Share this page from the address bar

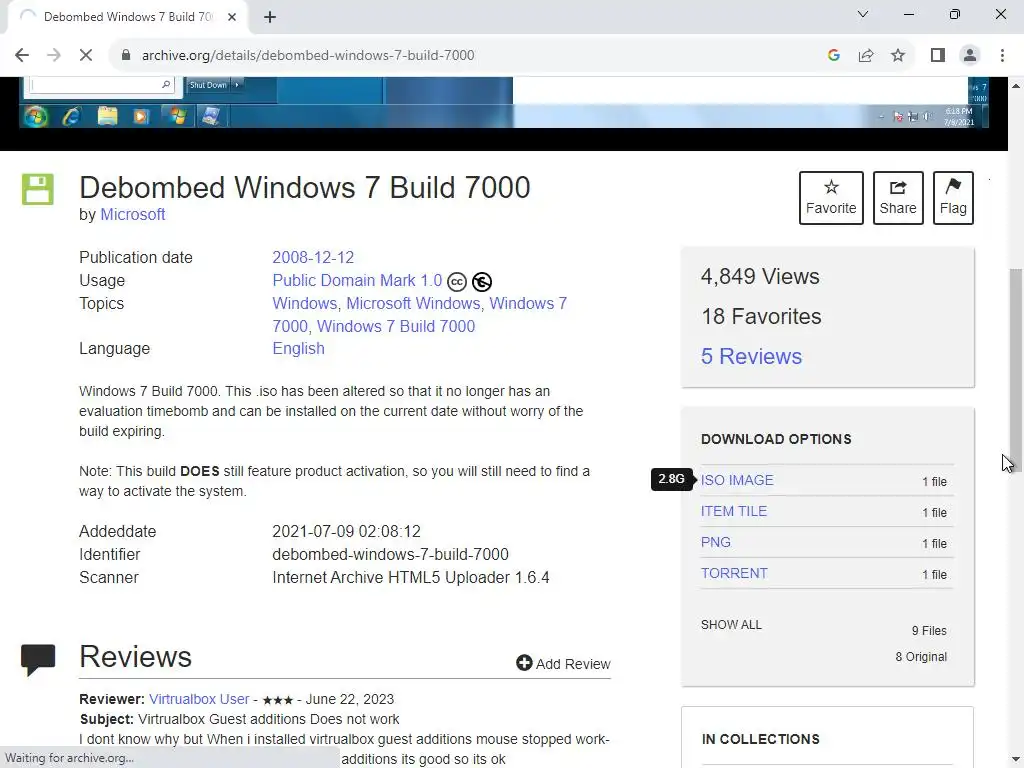[866, 56]
